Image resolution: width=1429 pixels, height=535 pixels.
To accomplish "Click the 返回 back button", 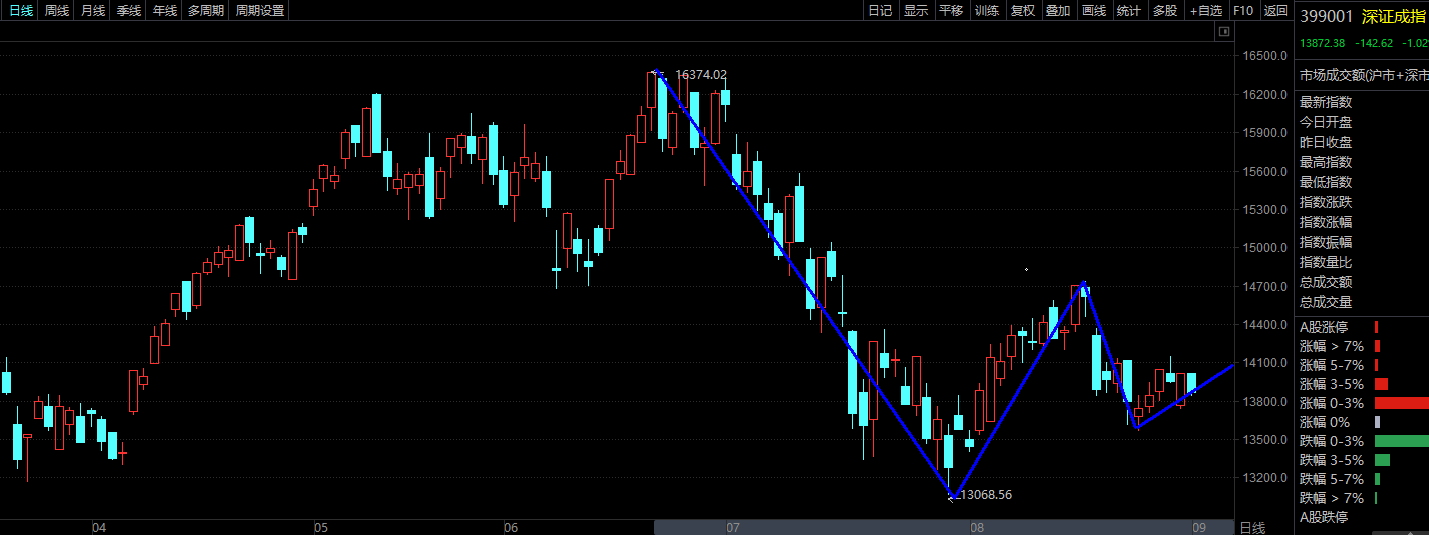I will (1275, 11).
